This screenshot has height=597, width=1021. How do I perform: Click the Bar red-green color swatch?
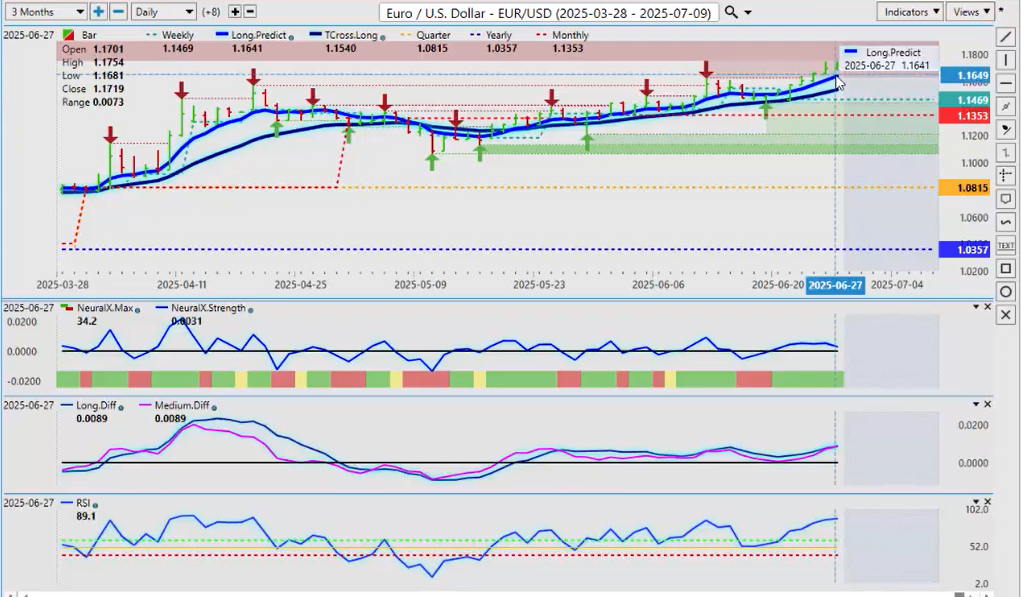click(67, 36)
